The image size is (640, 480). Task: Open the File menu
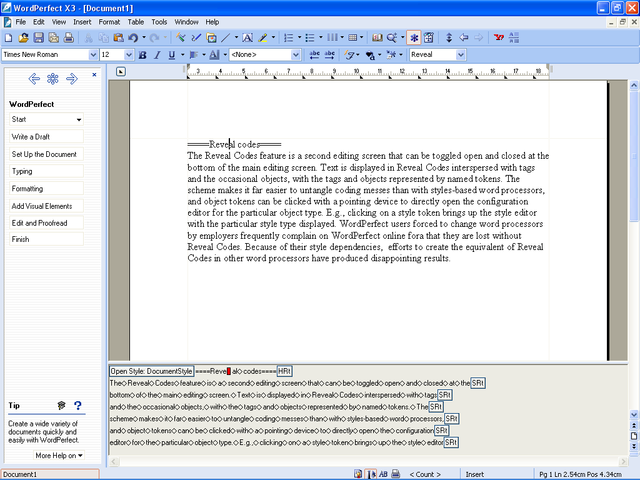20,22
